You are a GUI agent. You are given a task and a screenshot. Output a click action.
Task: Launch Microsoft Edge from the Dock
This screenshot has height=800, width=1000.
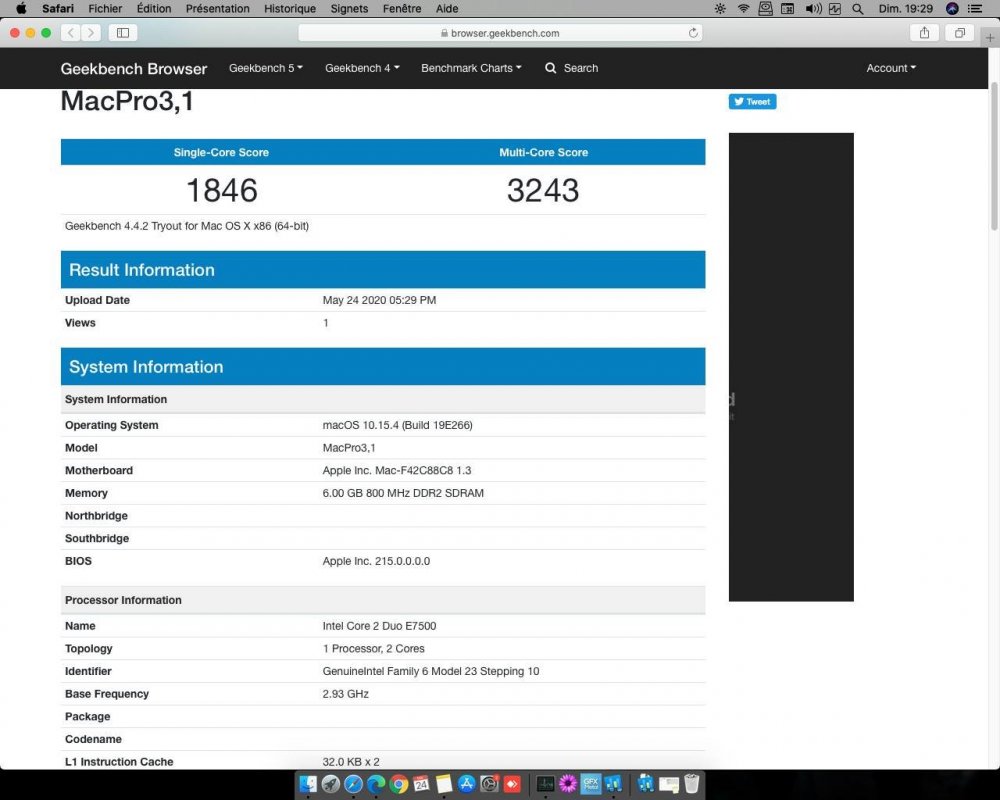376,783
